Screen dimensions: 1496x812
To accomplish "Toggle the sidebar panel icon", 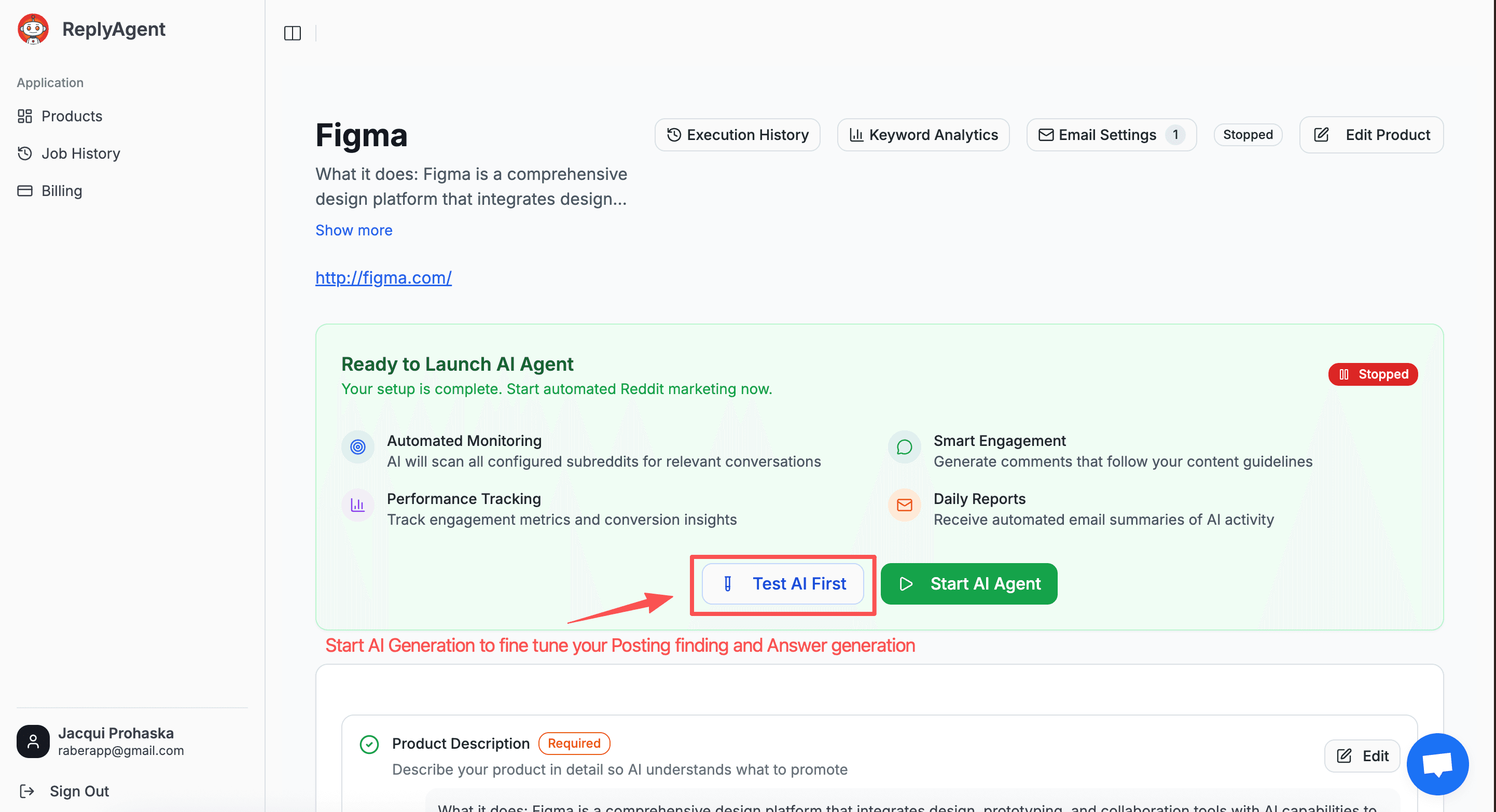I will (292, 34).
